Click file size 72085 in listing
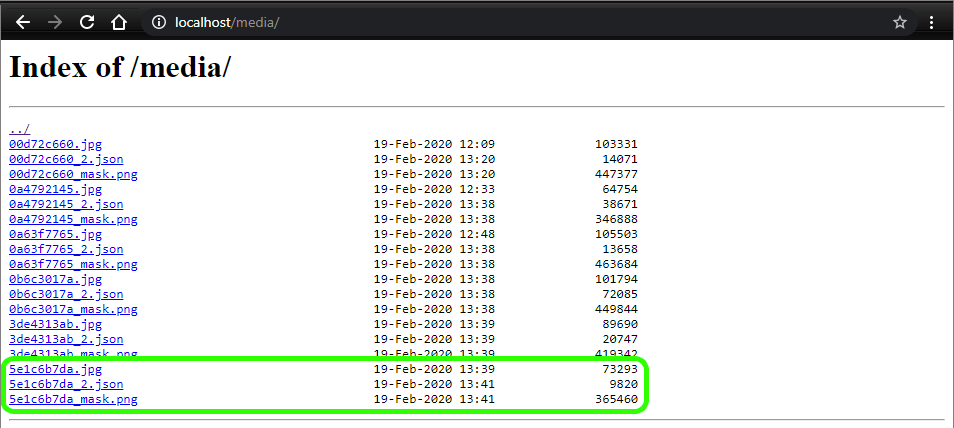Image resolution: width=954 pixels, height=428 pixels. (x=620, y=295)
